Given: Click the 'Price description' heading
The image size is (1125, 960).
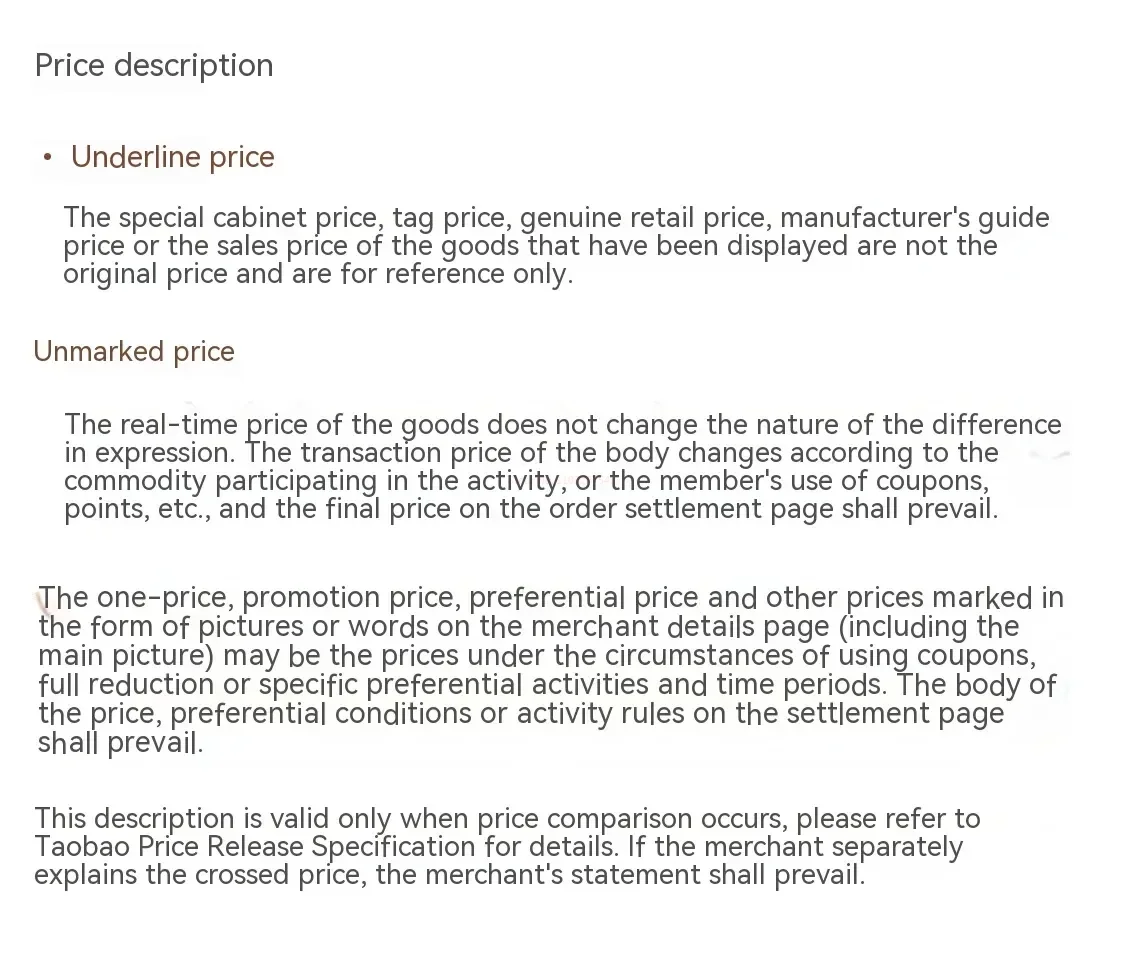Looking at the screenshot, I should point(154,65).
